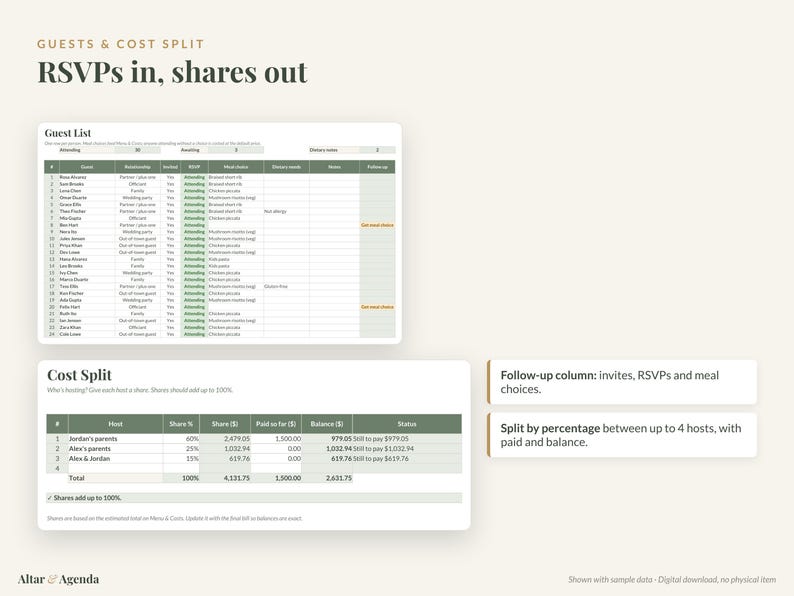Select guest name Cole Lowe
Screen dimensions: 794x596
(x=70, y=334)
